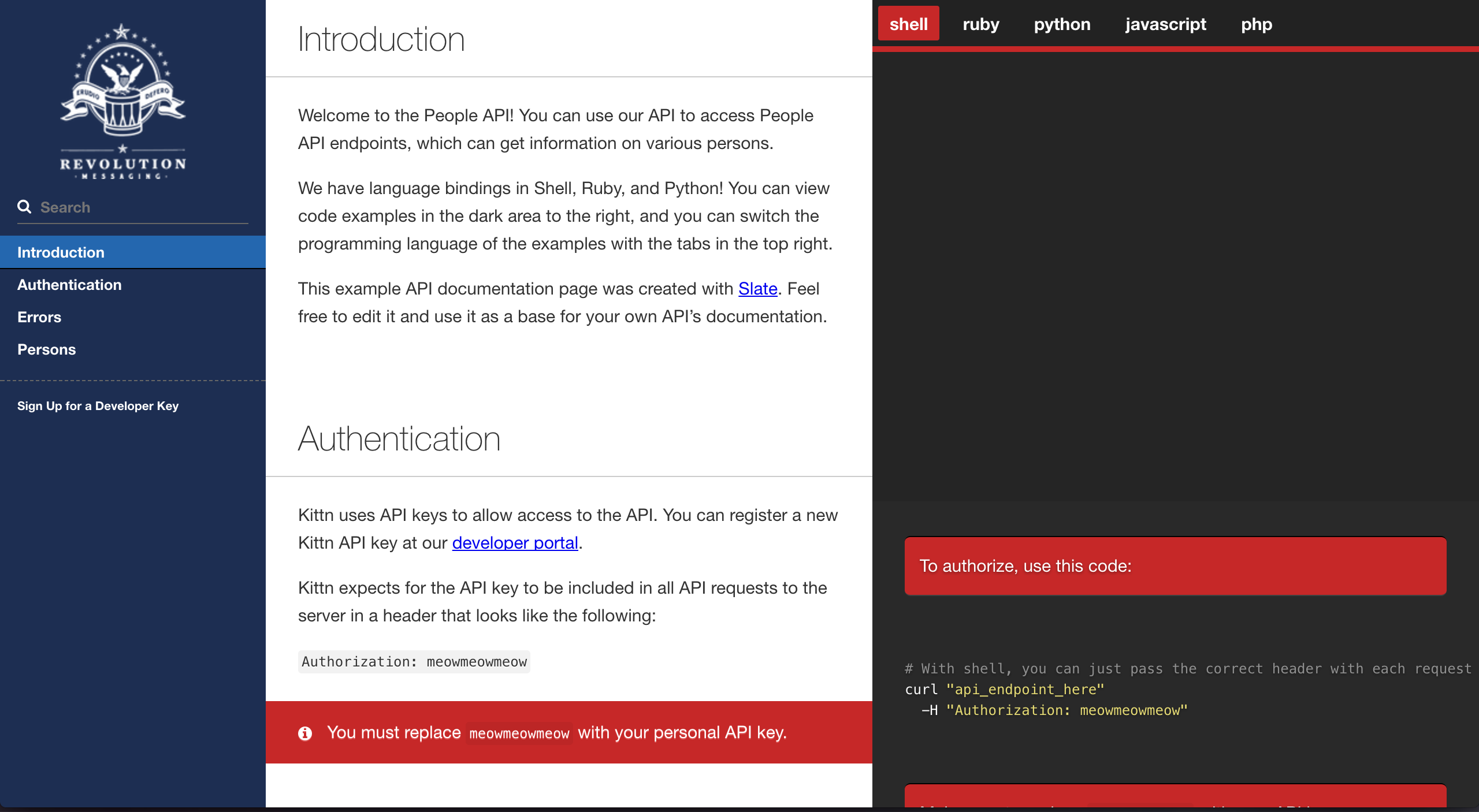Click the Authentication heading
Image resolution: width=1479 pixels, height=812 pixels.
point(399,439)
